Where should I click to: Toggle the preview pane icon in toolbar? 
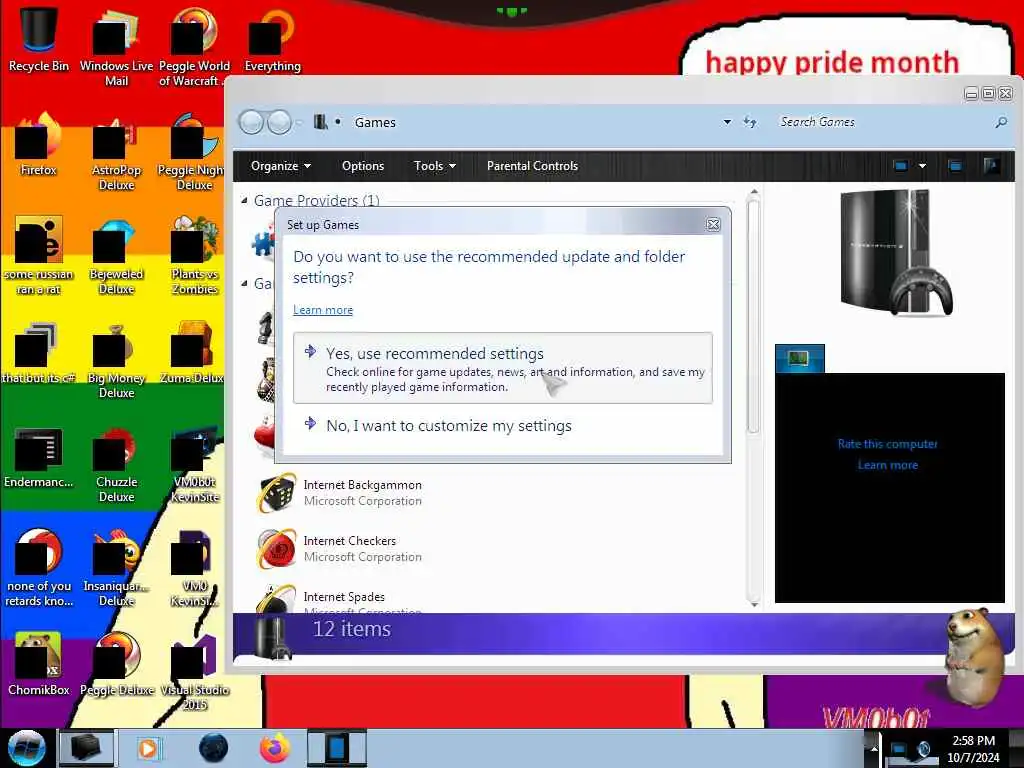(x=955, y=166)
